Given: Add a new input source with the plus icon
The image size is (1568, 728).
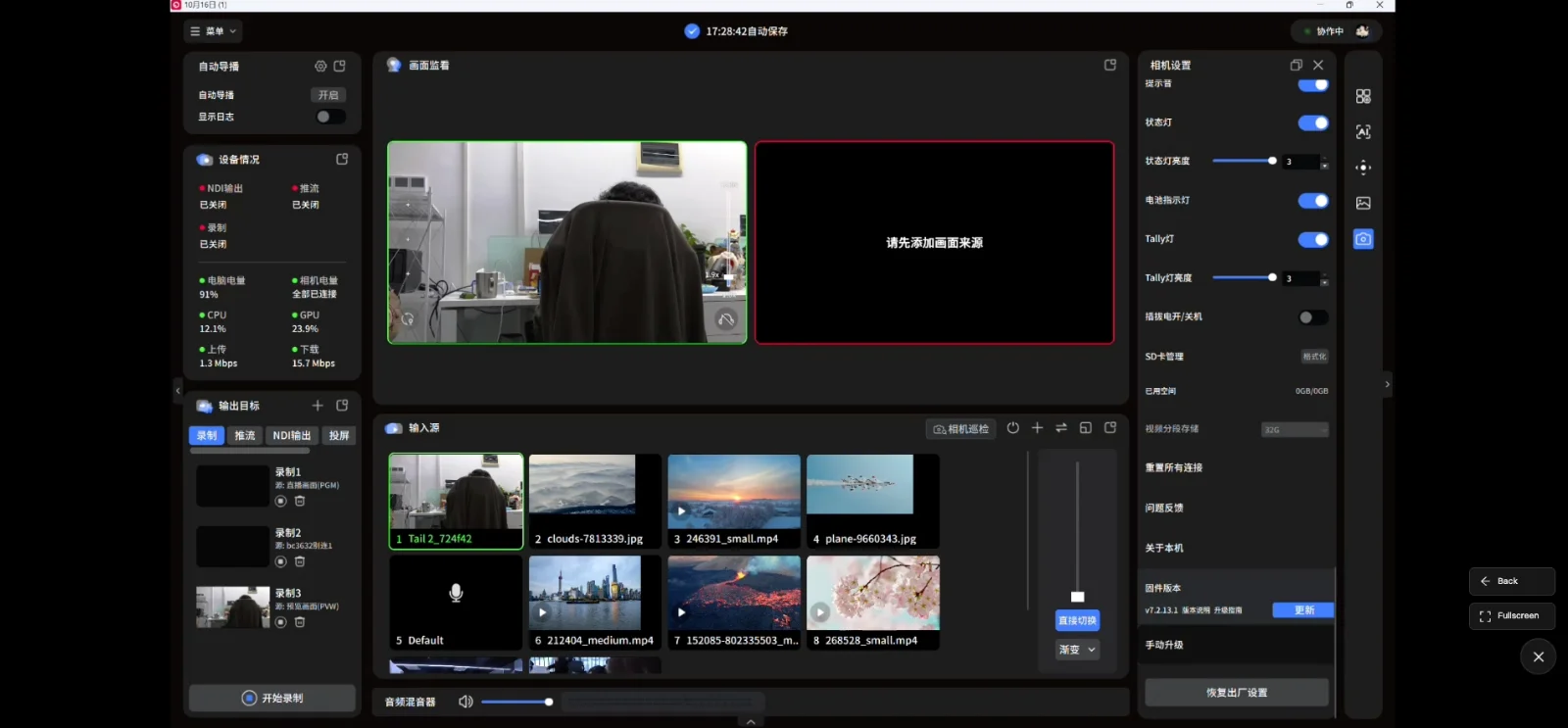Looking at the screenshot, I should (1037, 428).
